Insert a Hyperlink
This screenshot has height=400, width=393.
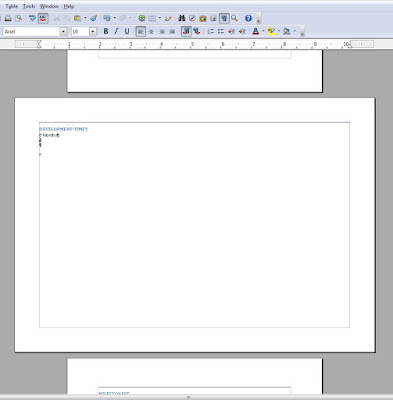point(142,18)
